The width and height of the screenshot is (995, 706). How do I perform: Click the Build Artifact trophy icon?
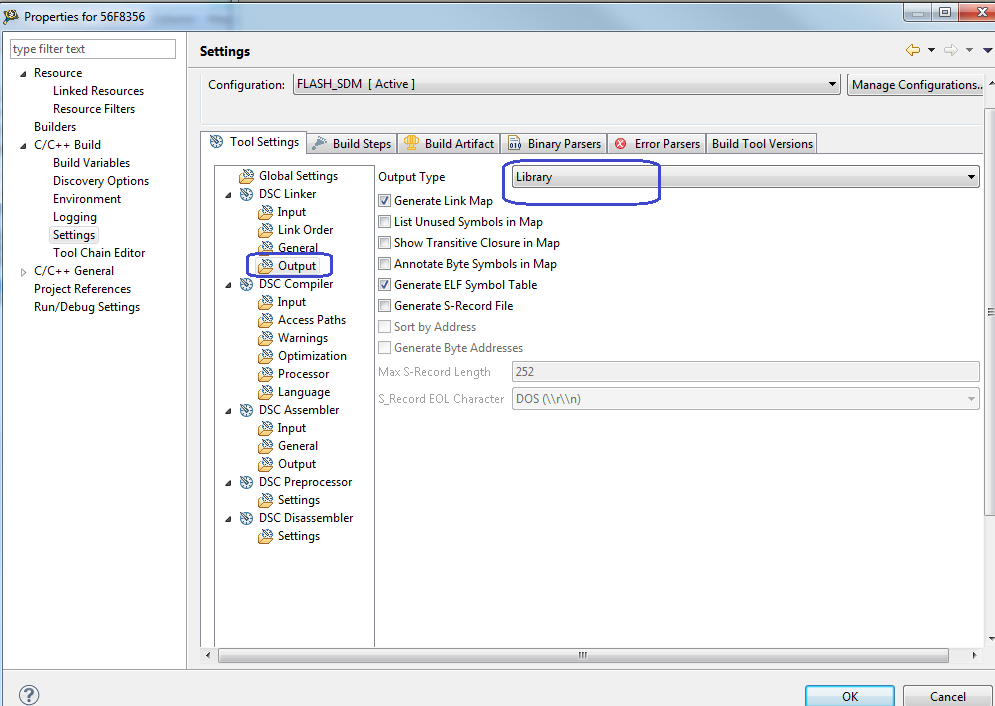click(411, 143)
